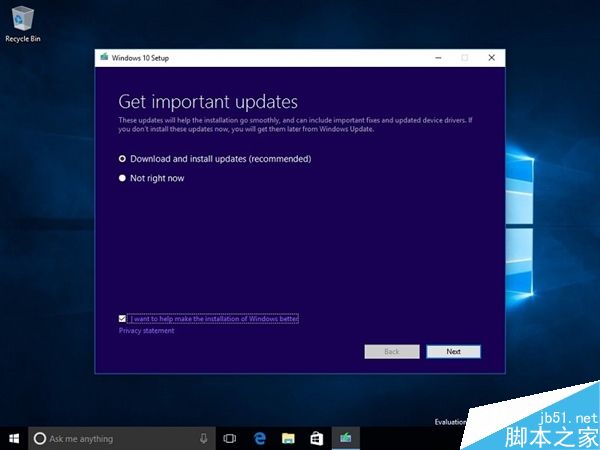Screen dimensions: 600x450
Task: Click the Get important updates heading
Action: [208, 102]
